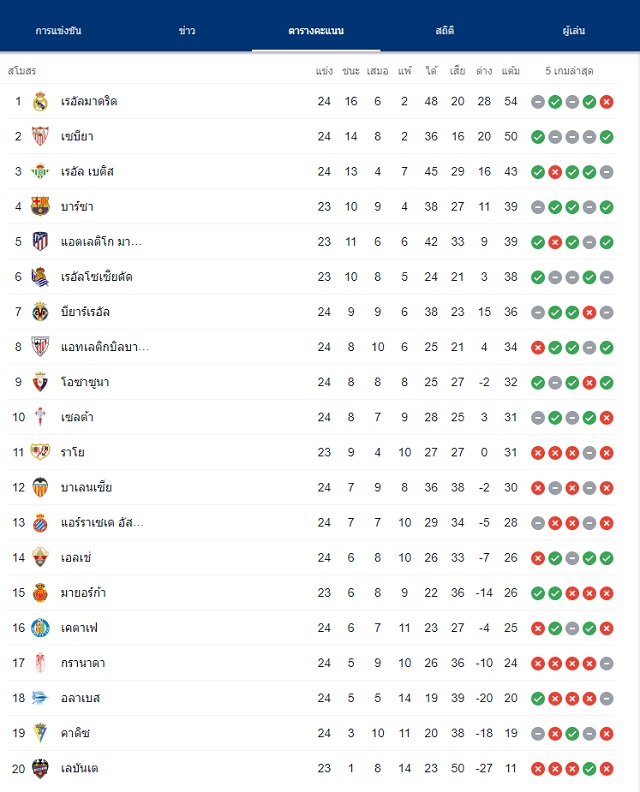Select the ผู้เล่น tab
Screen dimensions: 640x792
(574, 30)
